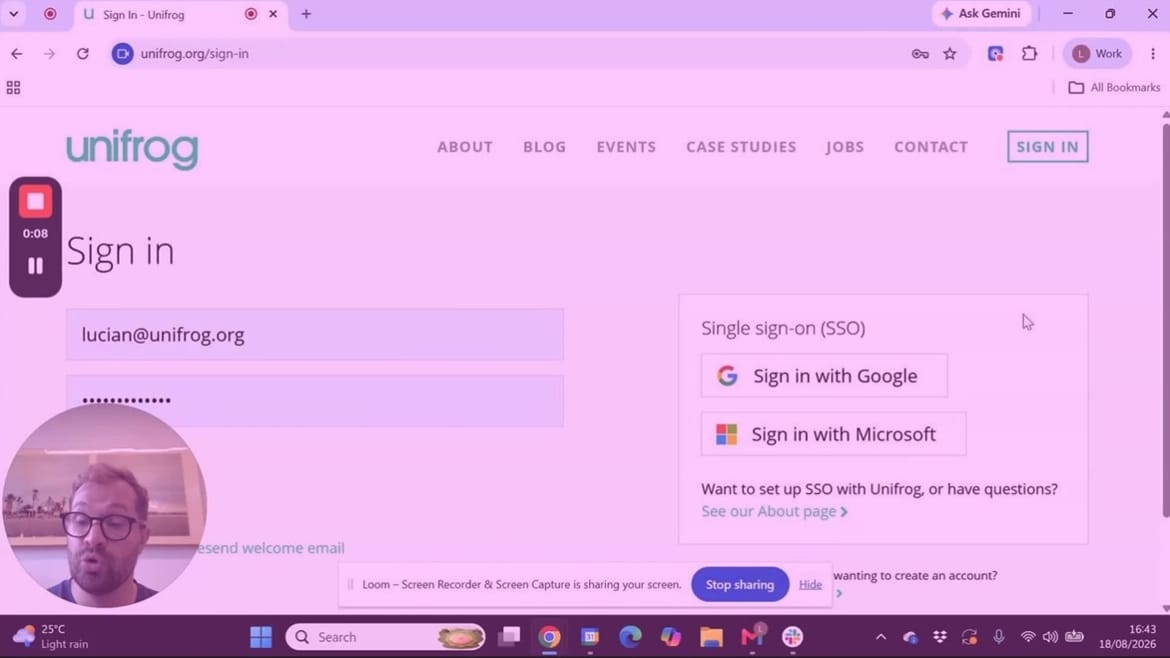Stop the Loom recording
This screenshot has width=1170, height=658.
click(35, 201)
